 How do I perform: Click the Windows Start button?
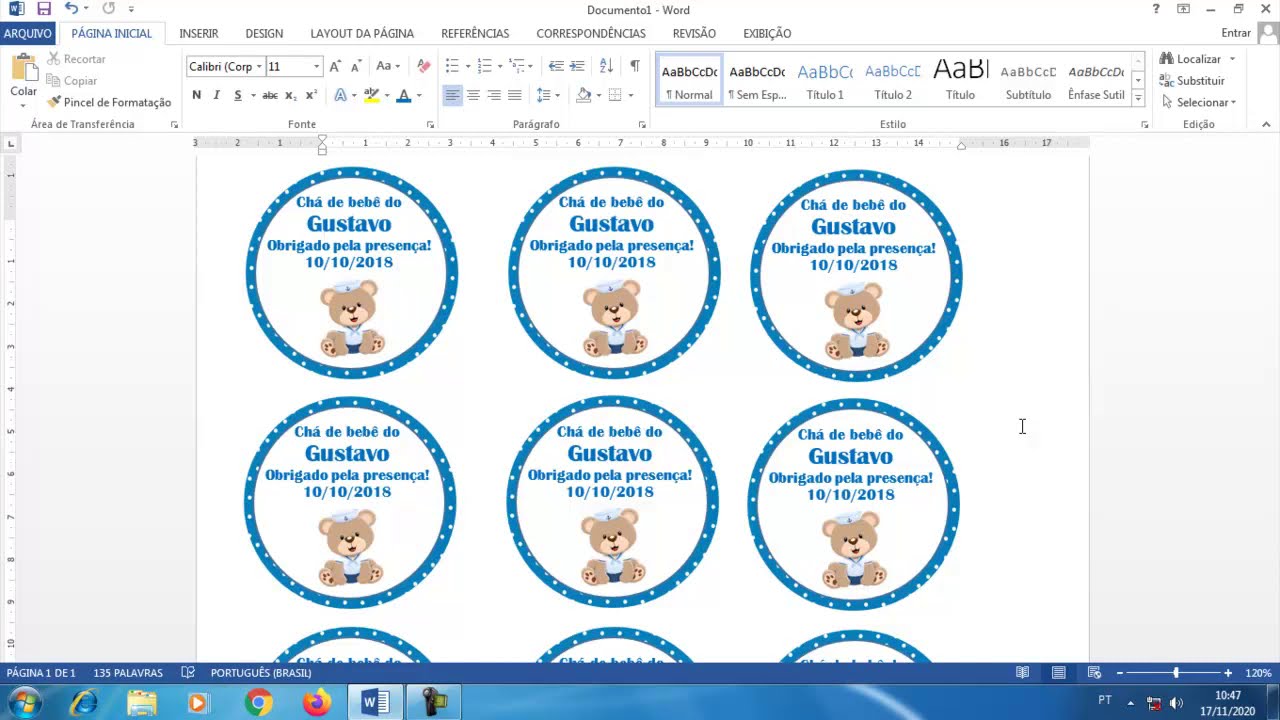(24, 703)
